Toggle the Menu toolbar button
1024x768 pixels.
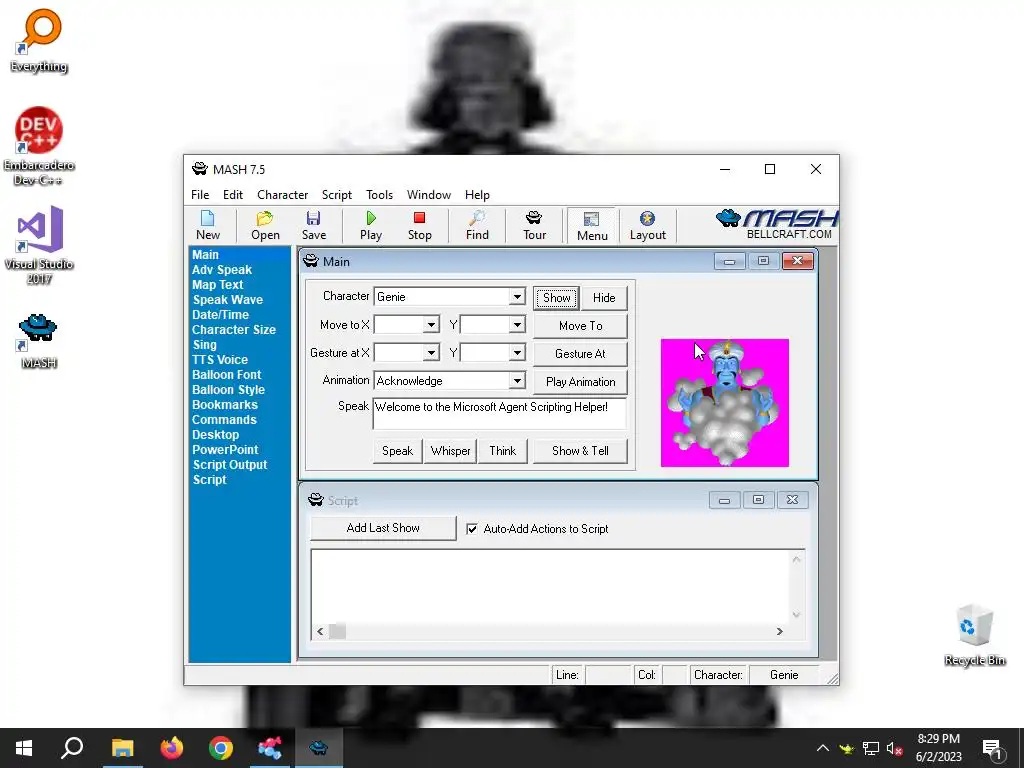point(592,226)
